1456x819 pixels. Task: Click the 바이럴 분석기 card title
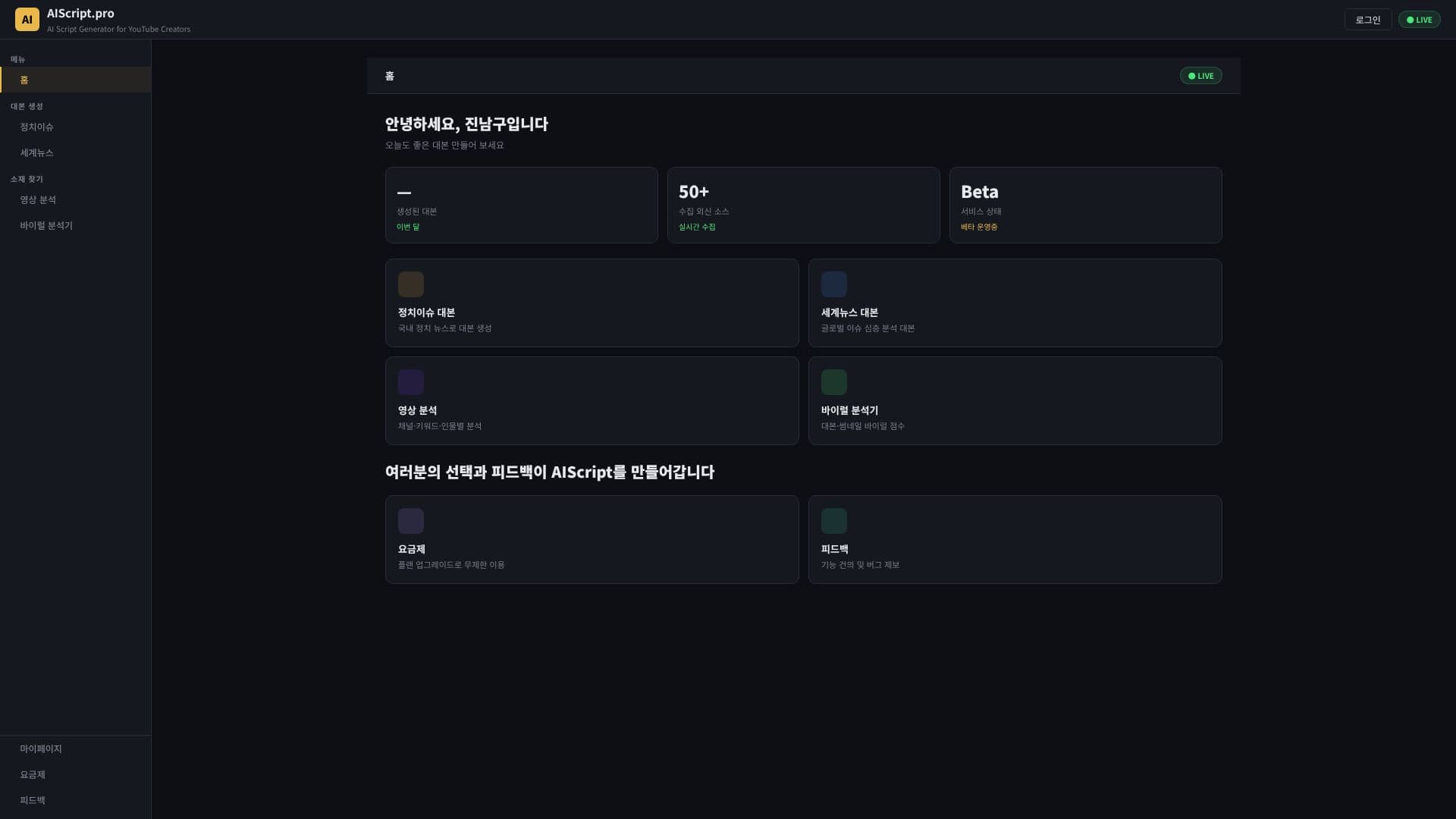pos(849,410)
